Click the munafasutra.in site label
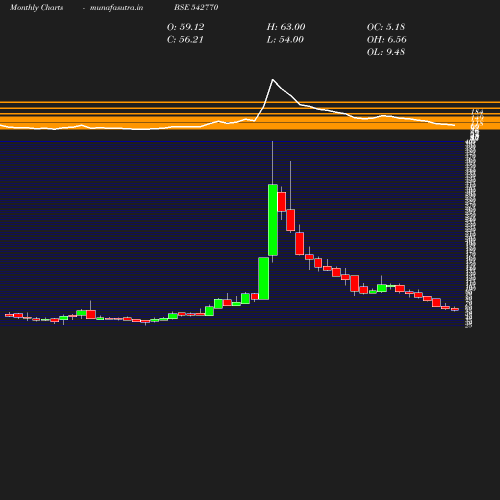The width and height of the screenshot is (500, 500). (116, 8)
